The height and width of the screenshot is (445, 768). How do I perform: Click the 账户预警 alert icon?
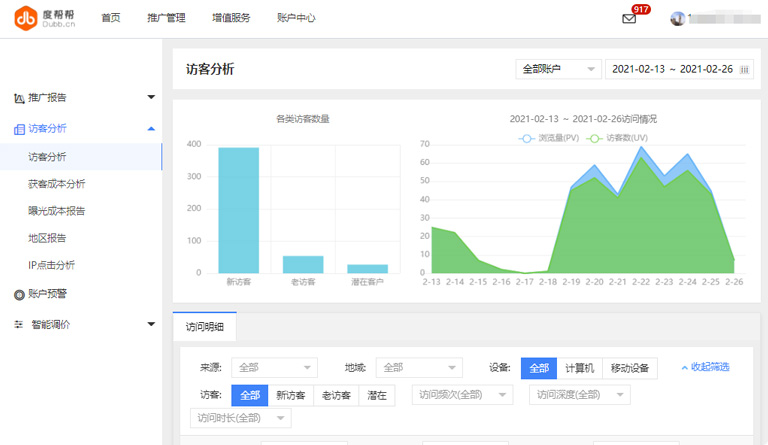(x=19, y=294)
